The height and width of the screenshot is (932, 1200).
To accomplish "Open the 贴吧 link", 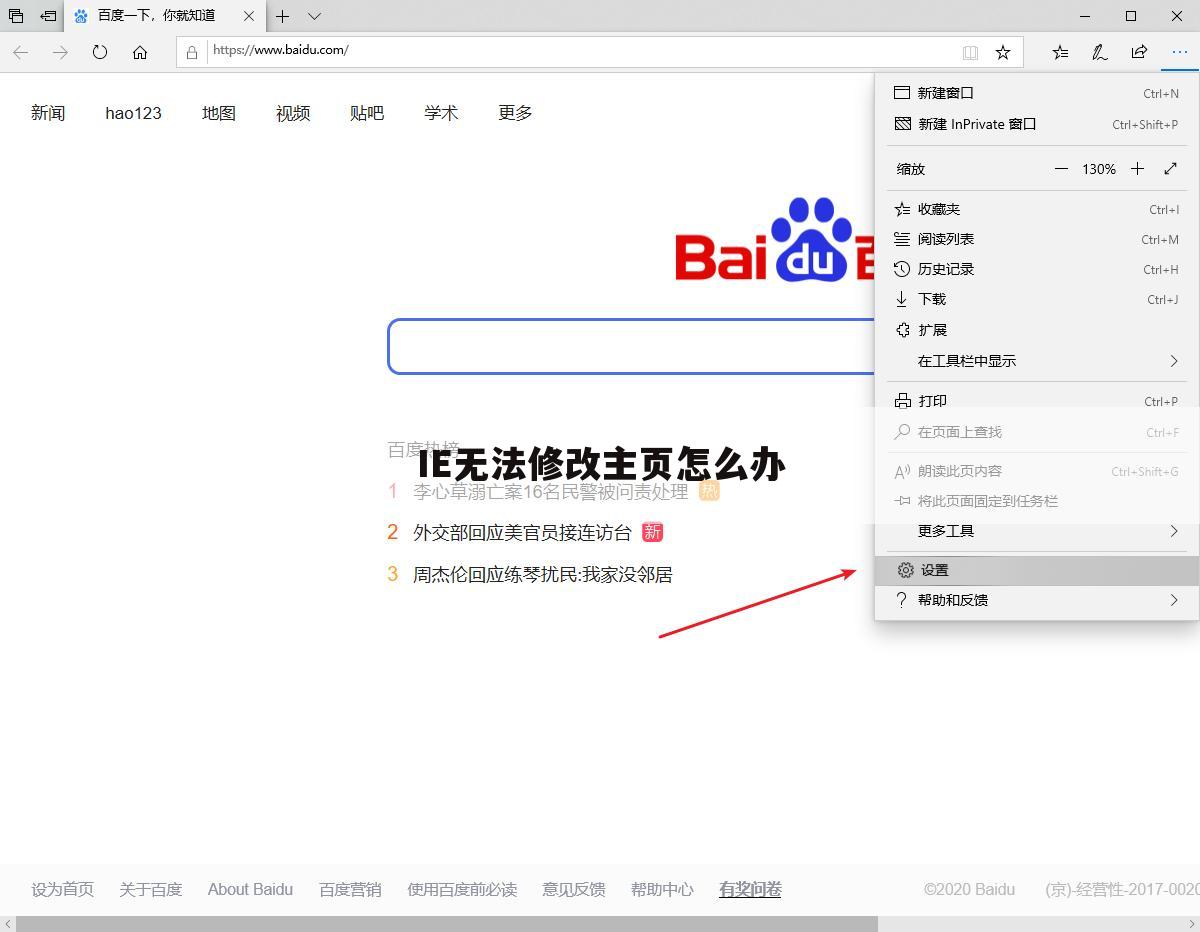I will click(367, 113).
